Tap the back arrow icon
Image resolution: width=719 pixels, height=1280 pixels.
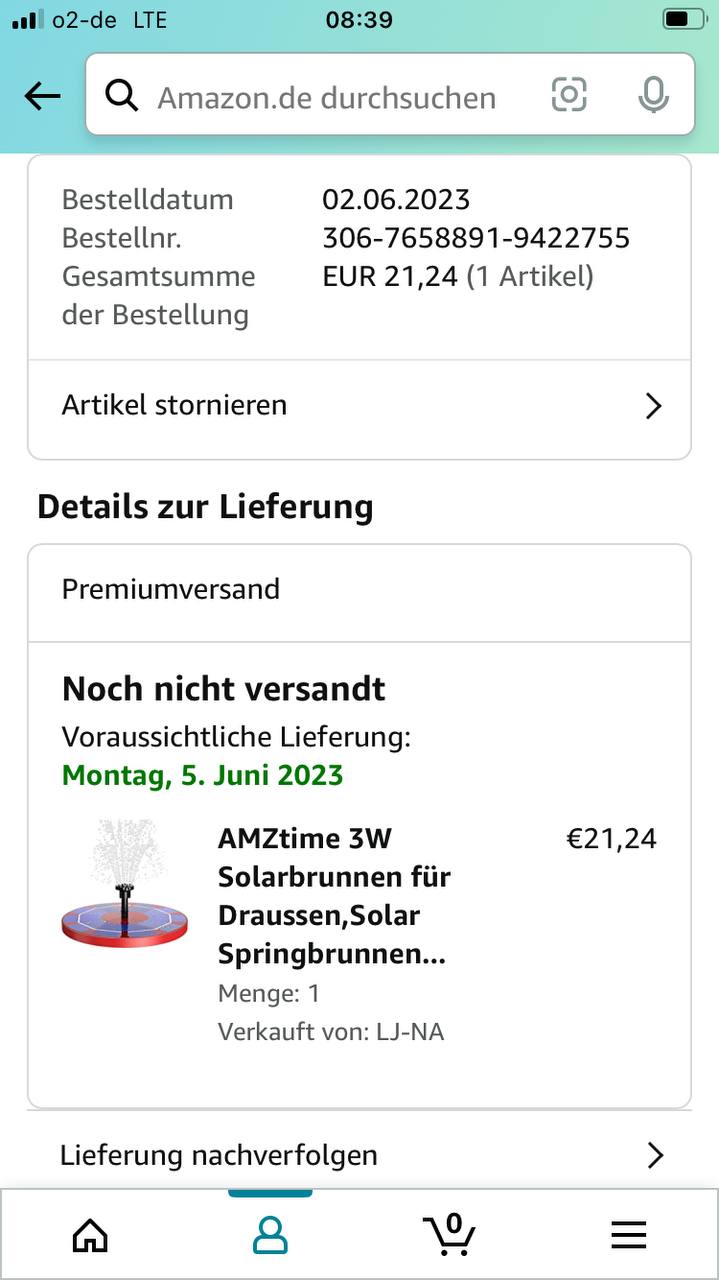(x=42, y=96)
